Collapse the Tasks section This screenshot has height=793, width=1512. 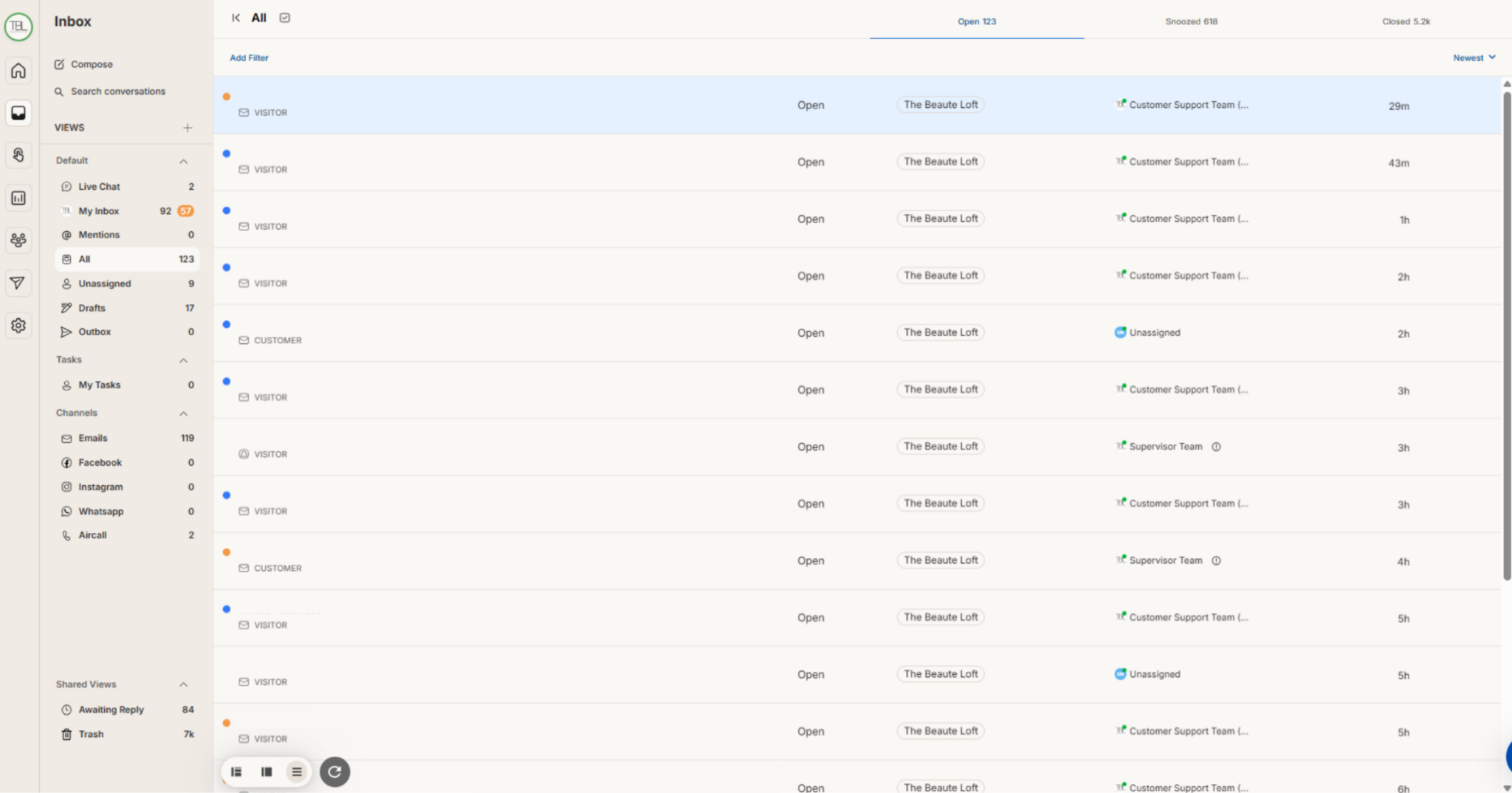[x=183, y=360]
